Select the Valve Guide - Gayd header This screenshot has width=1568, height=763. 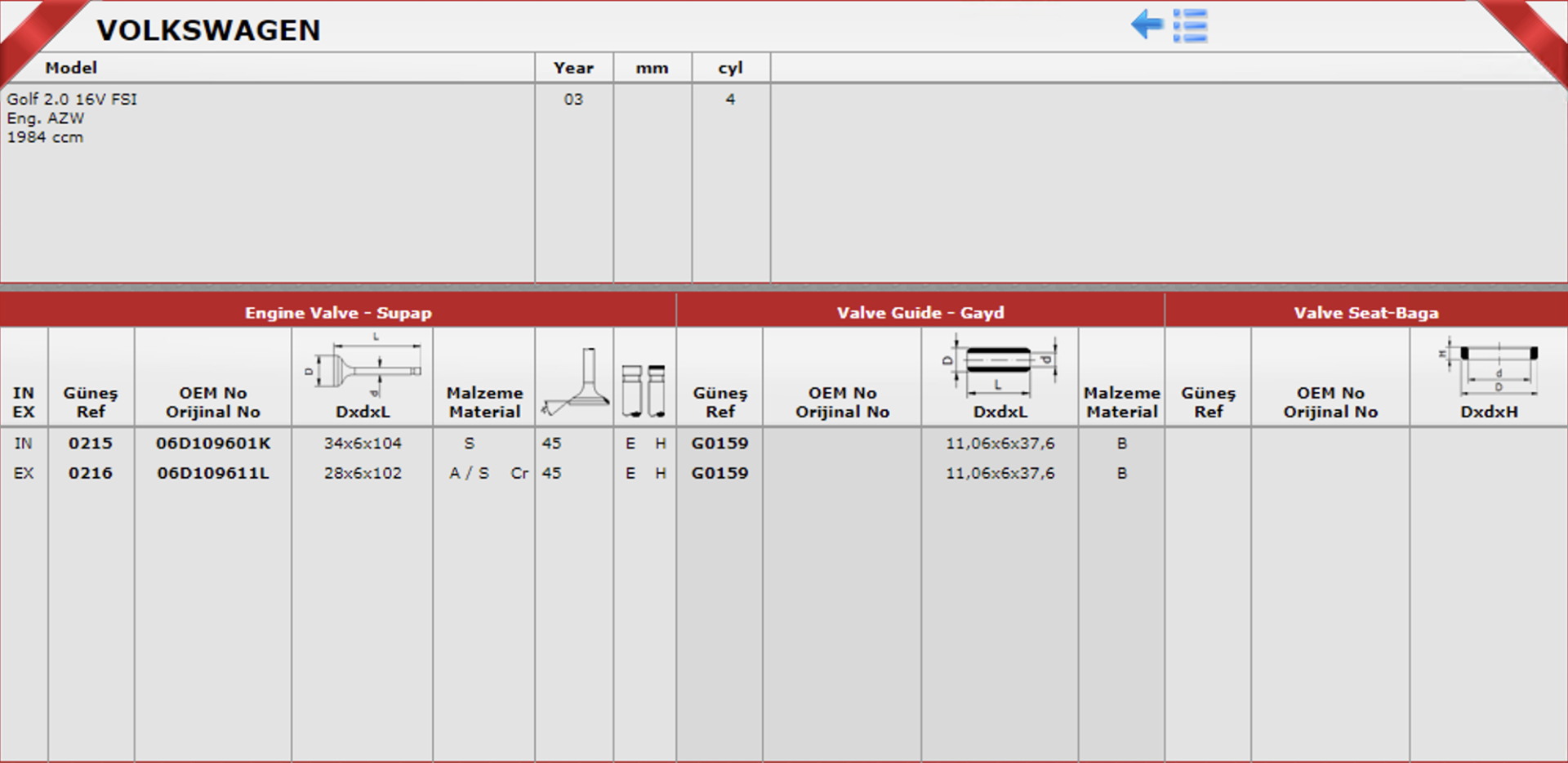pos(920,313)
